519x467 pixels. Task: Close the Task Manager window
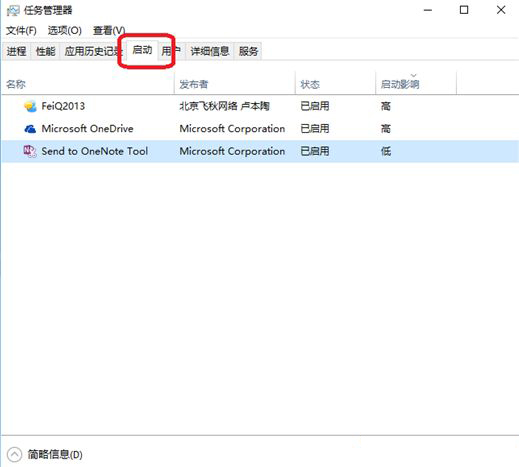[501, 10]
